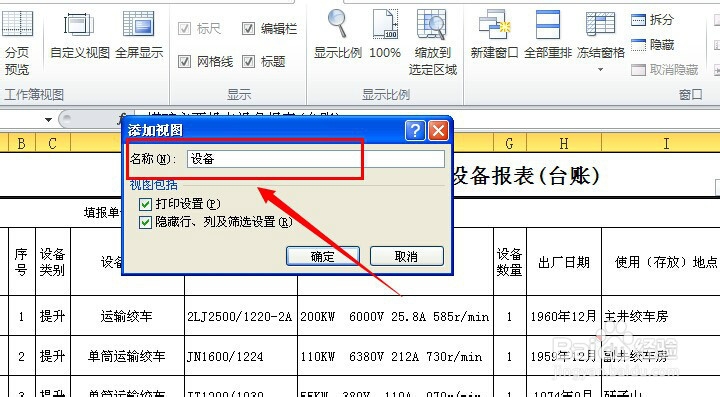Open a New Window (新建窗口)
Viewport: 720px width, 397px height.
coord(494,35)
